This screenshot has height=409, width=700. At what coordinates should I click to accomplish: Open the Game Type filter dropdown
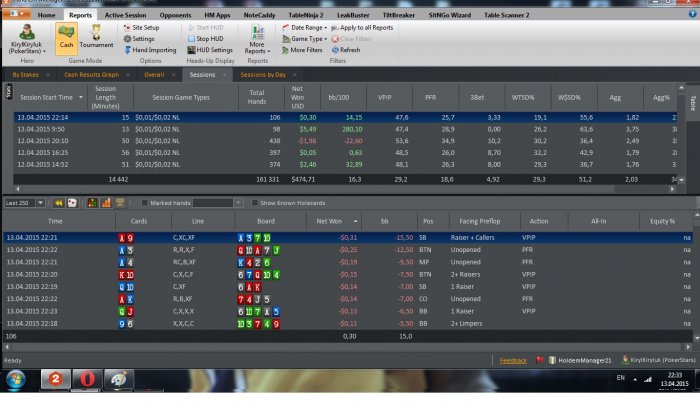coord(304,39)
